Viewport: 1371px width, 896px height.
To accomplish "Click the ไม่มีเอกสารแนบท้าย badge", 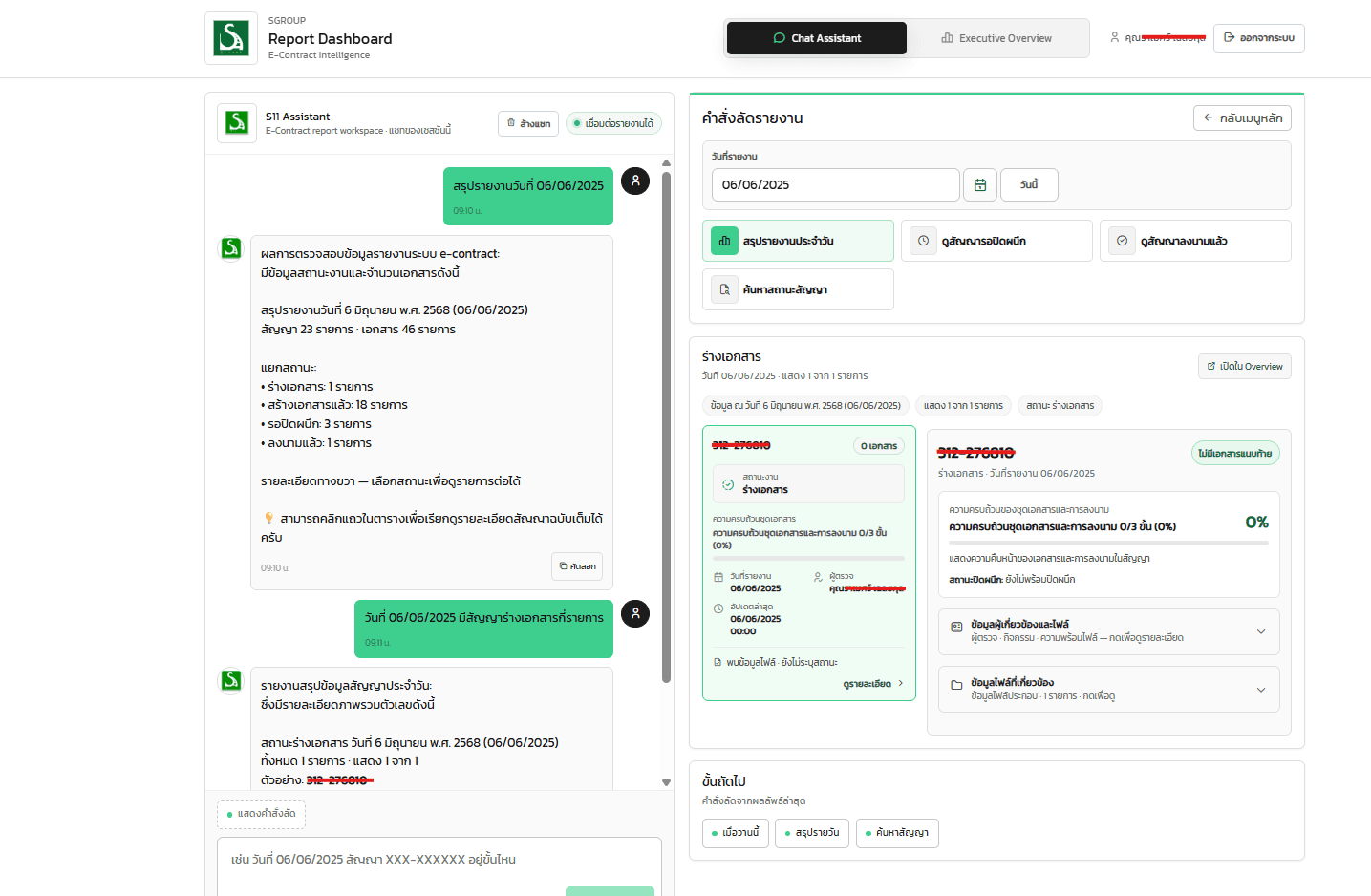I will (x=1235, y=454).
